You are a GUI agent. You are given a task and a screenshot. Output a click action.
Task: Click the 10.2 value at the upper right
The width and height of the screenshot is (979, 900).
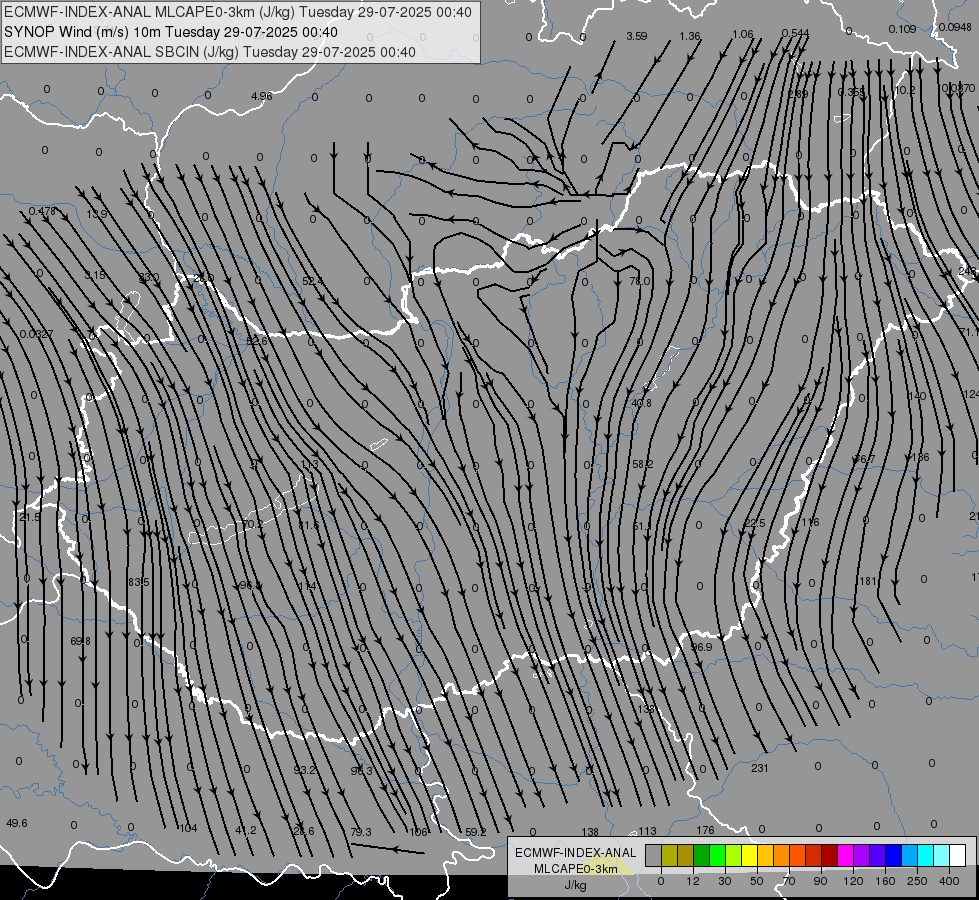[x=905, y=91]
